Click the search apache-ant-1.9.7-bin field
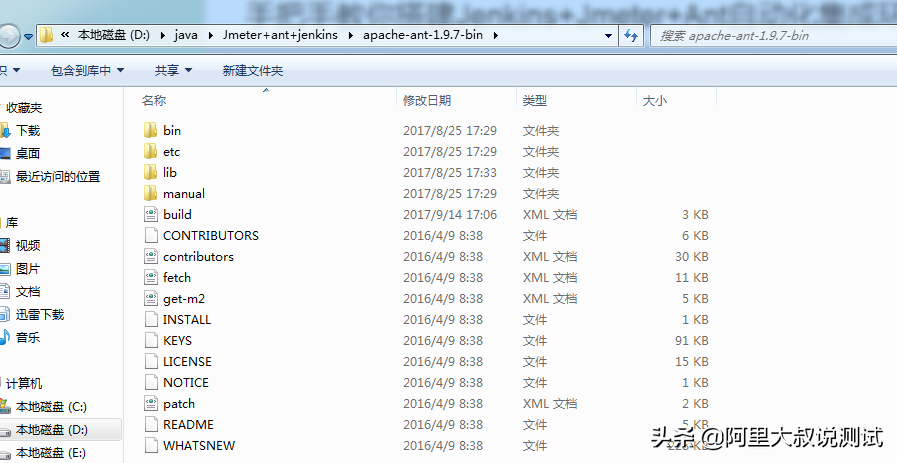The width and height of the screenshot is (897, 463). [x=773, y=35]
